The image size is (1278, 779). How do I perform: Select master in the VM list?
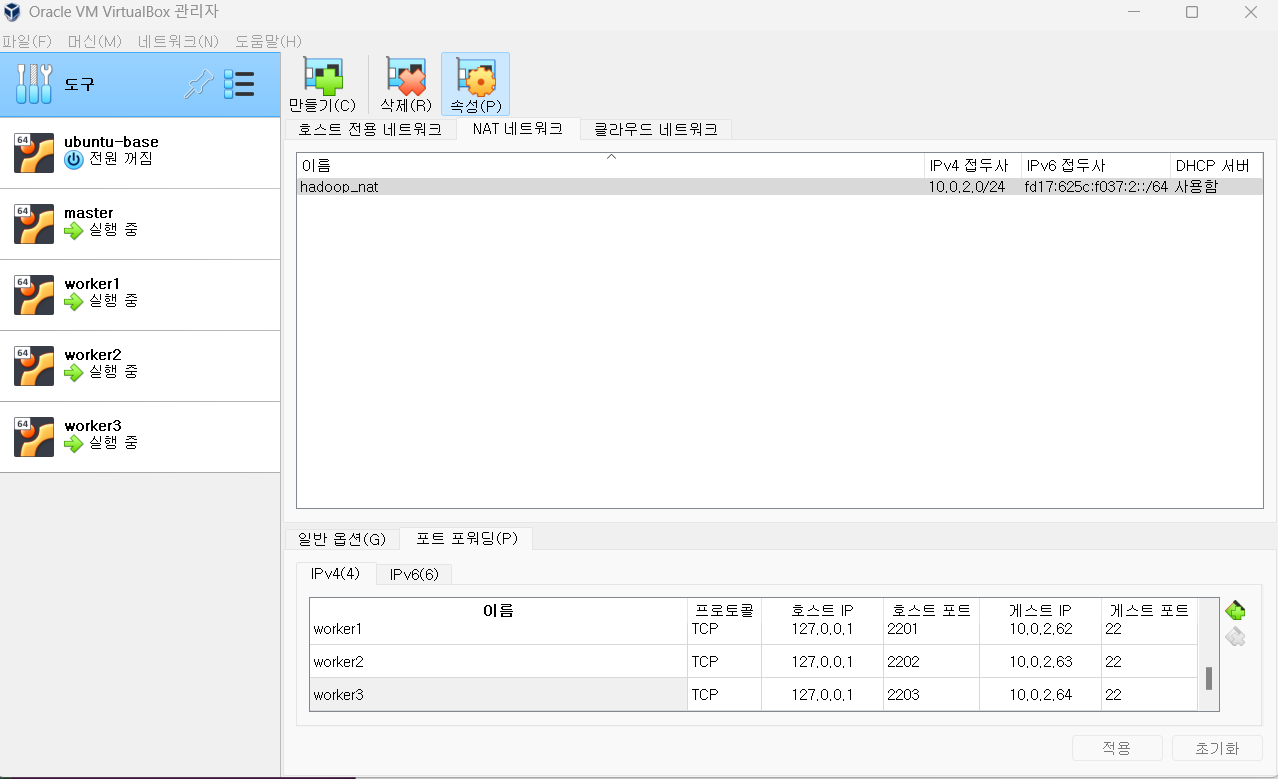point(140,224)
